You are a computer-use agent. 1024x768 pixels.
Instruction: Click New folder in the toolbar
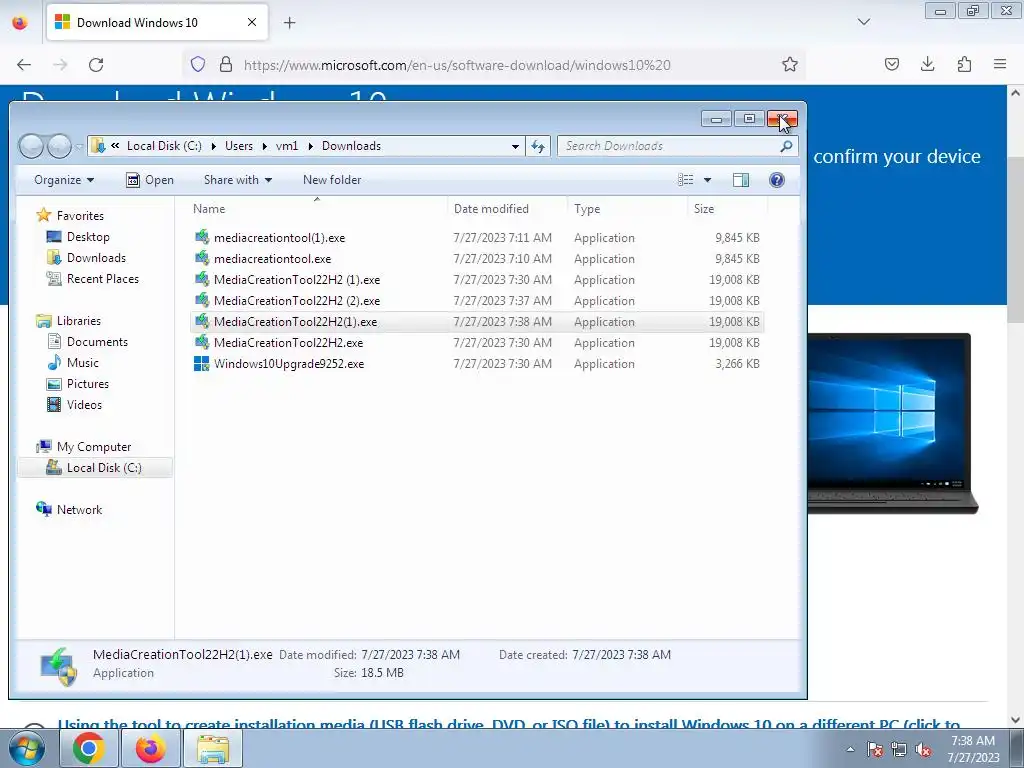[332, 180]
